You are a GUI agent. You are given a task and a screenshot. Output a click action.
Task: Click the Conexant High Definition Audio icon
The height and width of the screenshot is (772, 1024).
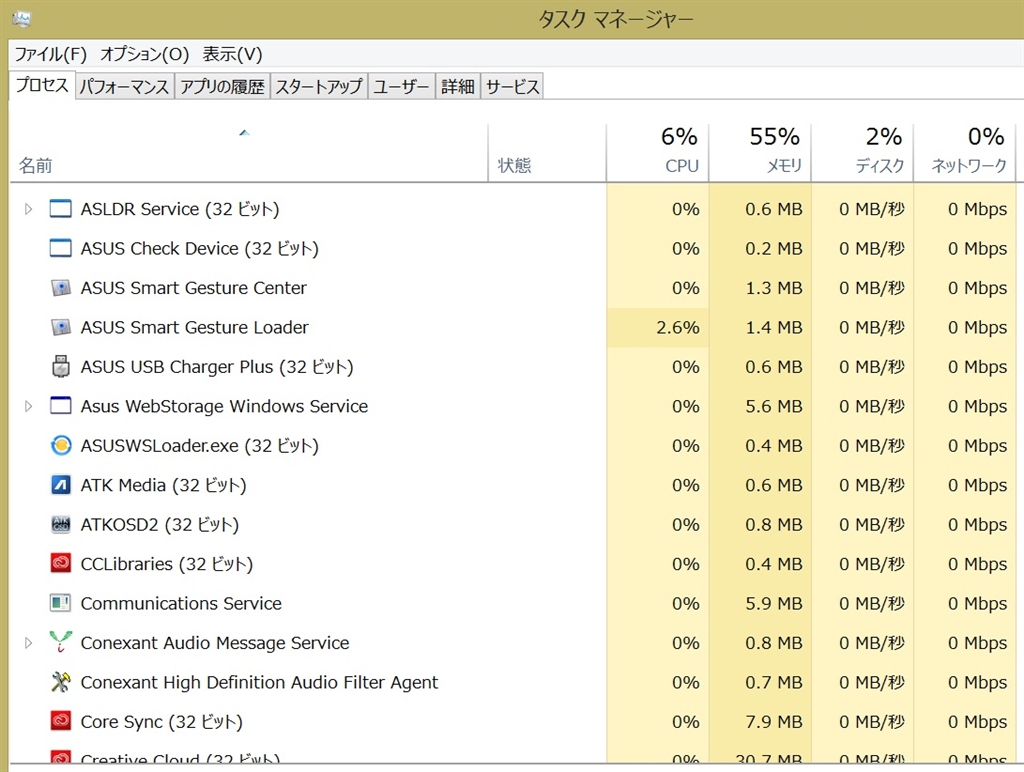point(61,682)
